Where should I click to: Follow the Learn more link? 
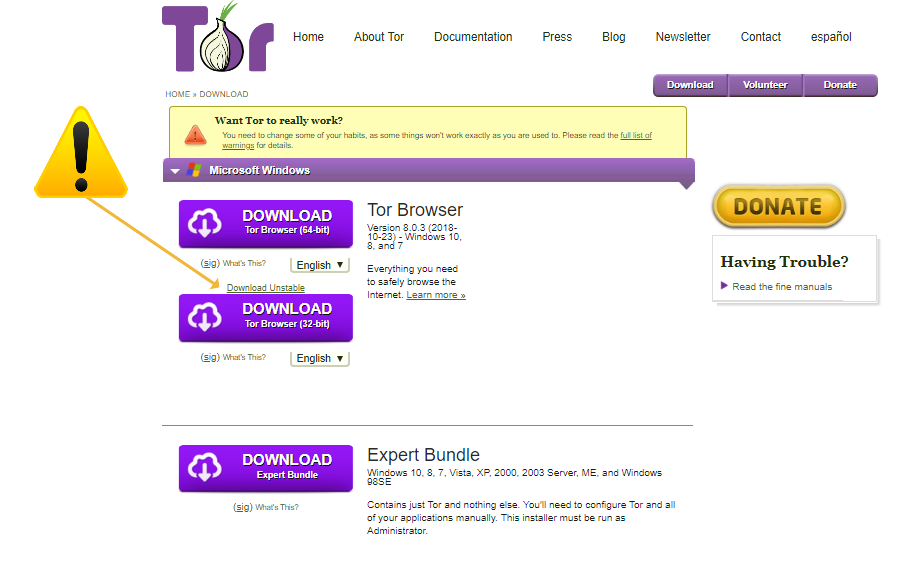436,295
